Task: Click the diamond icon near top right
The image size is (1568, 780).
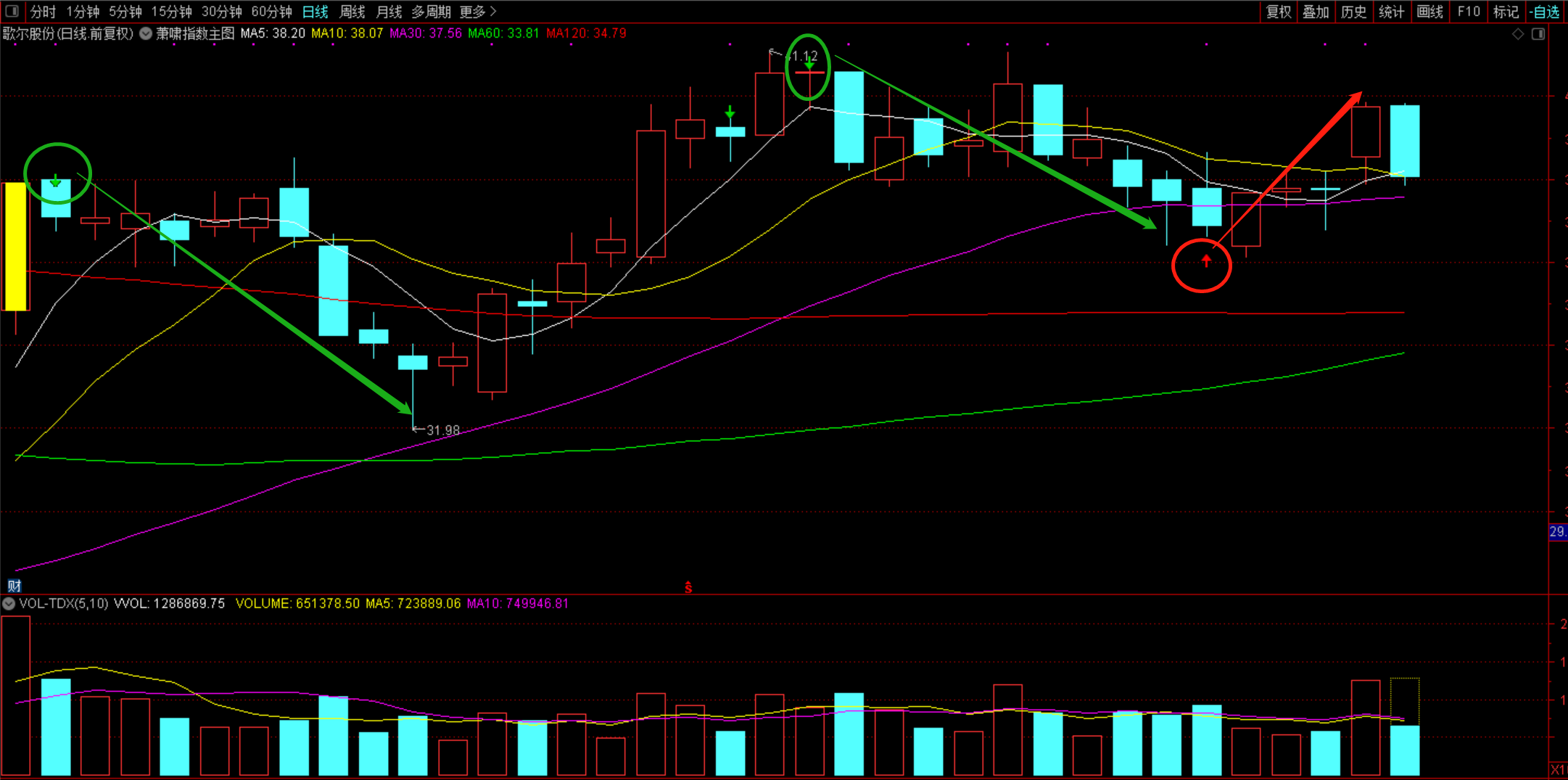Action: pos(1518,34)
